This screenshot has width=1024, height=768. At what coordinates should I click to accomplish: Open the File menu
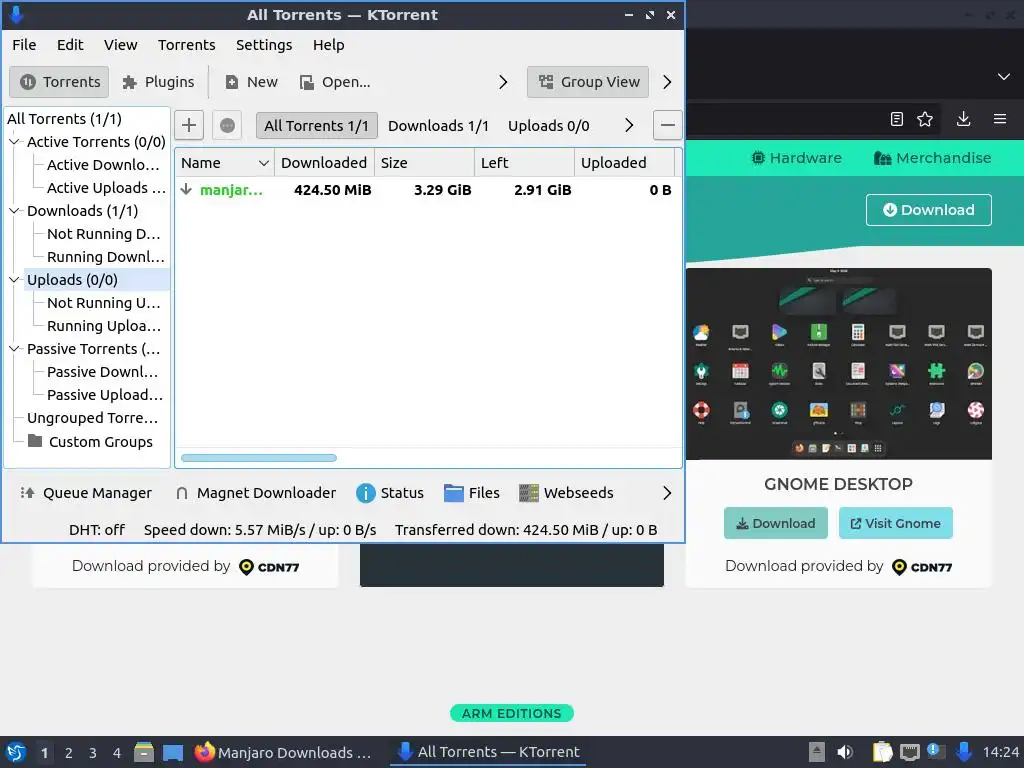pyautogui.click(x=24, y=45)
